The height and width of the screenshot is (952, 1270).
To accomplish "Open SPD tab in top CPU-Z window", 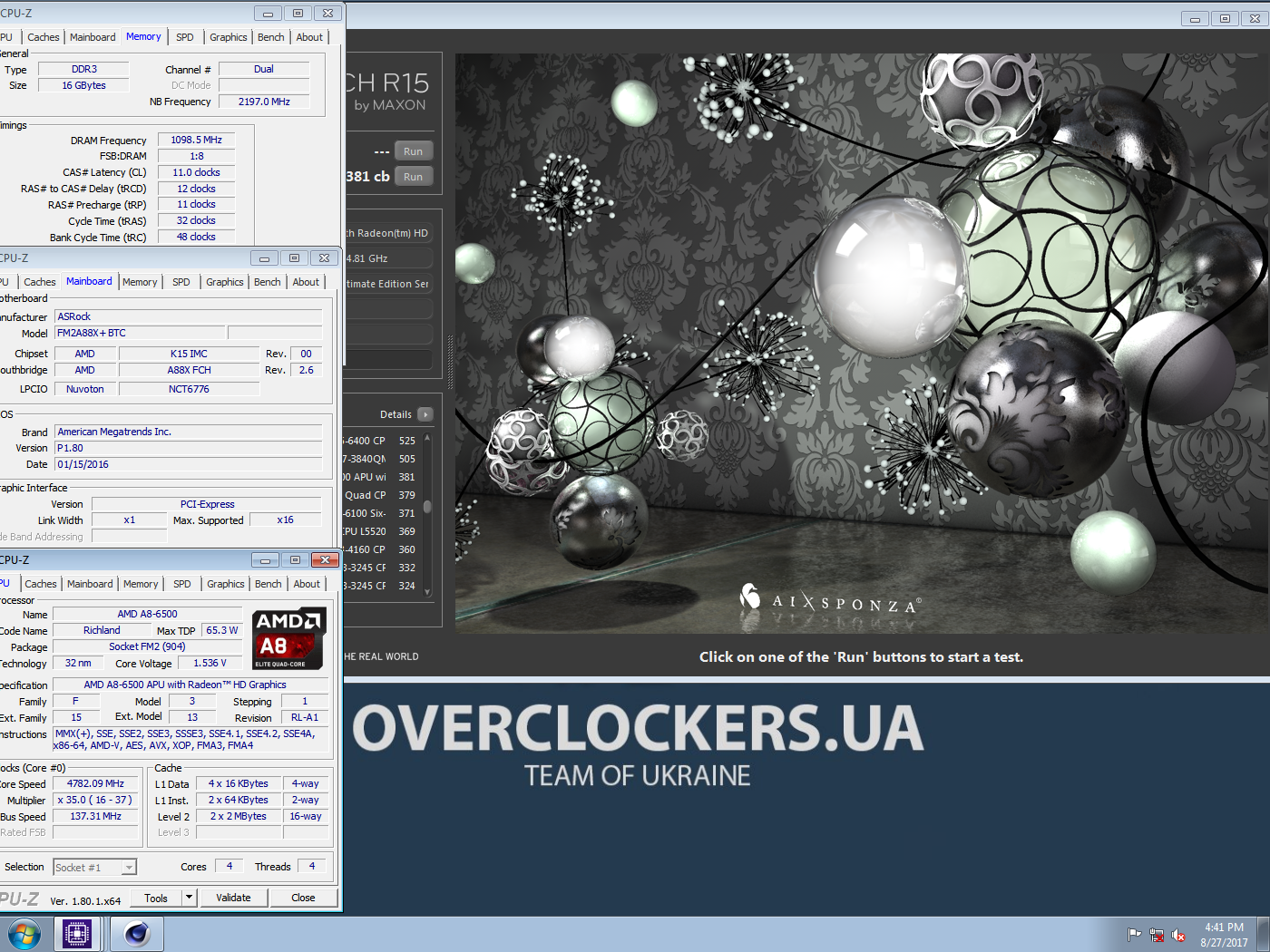I will click(x=185, y=37).
